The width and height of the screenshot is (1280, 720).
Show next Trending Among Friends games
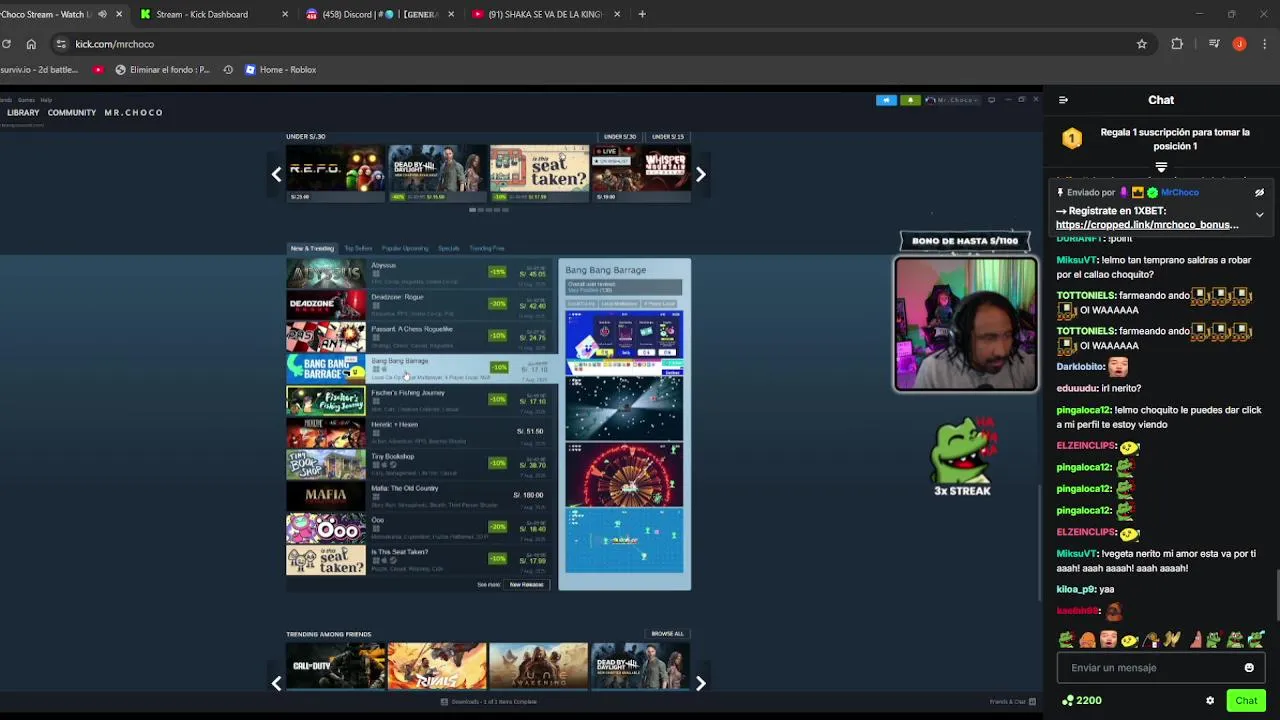701,683
